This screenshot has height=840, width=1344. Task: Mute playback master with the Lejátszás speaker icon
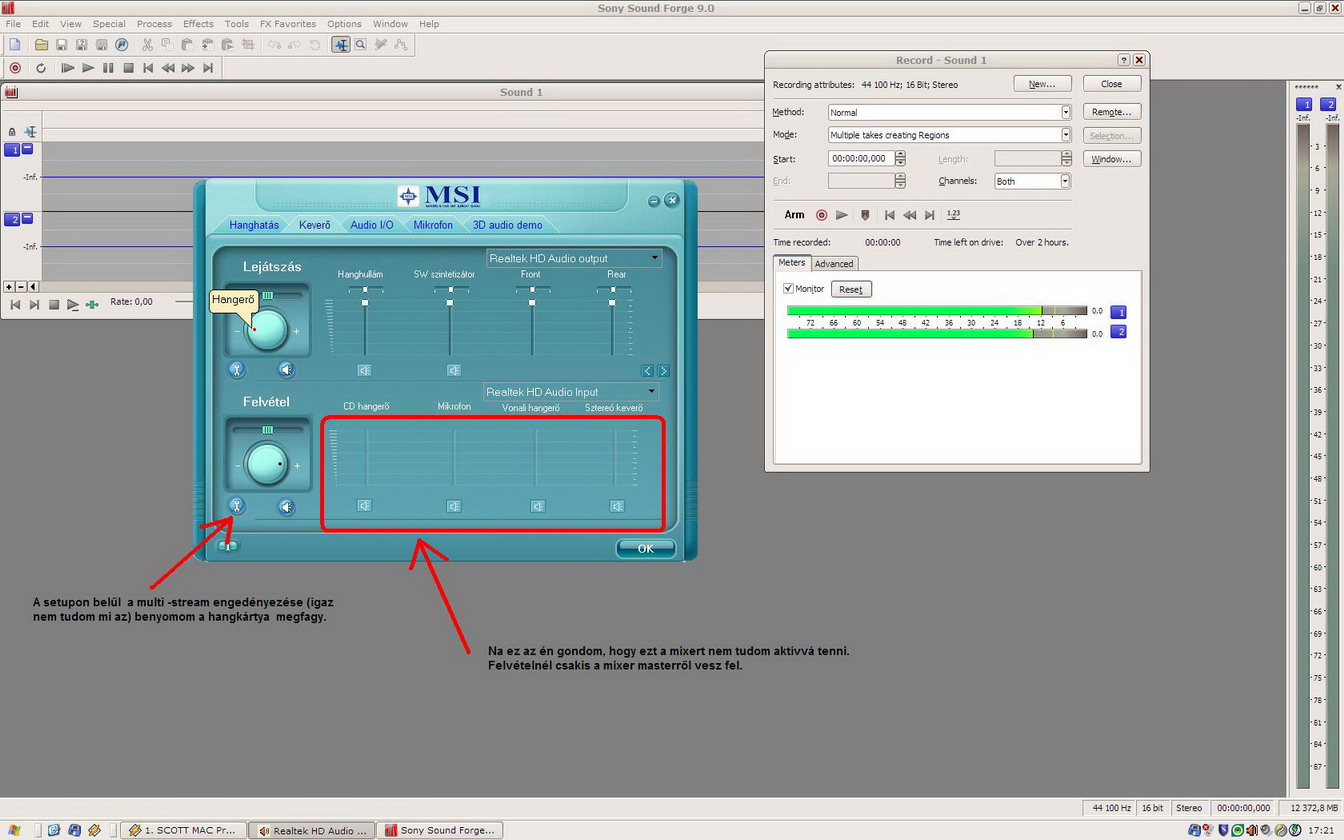[286, 370]
